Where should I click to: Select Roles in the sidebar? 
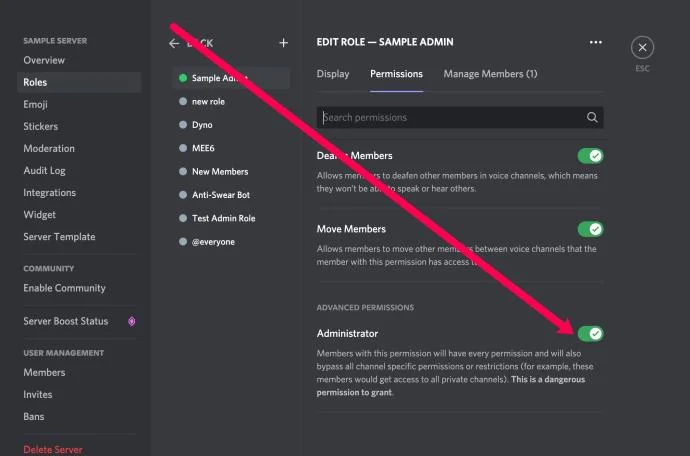coord(79,82)
